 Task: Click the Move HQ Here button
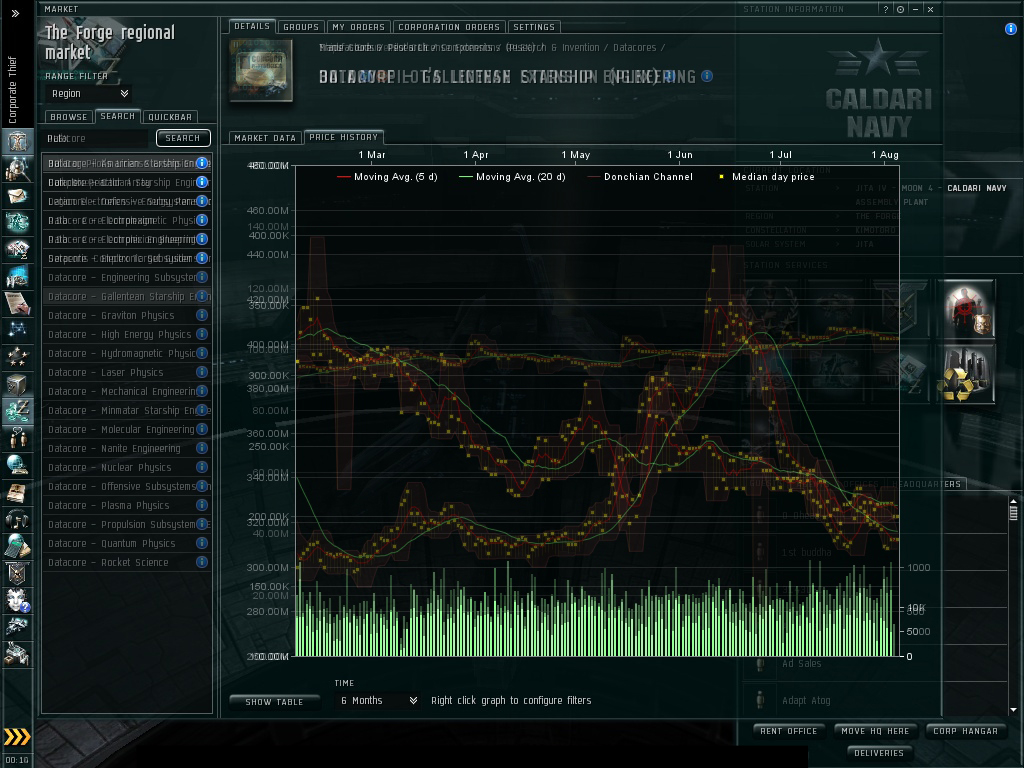[875, 731]
